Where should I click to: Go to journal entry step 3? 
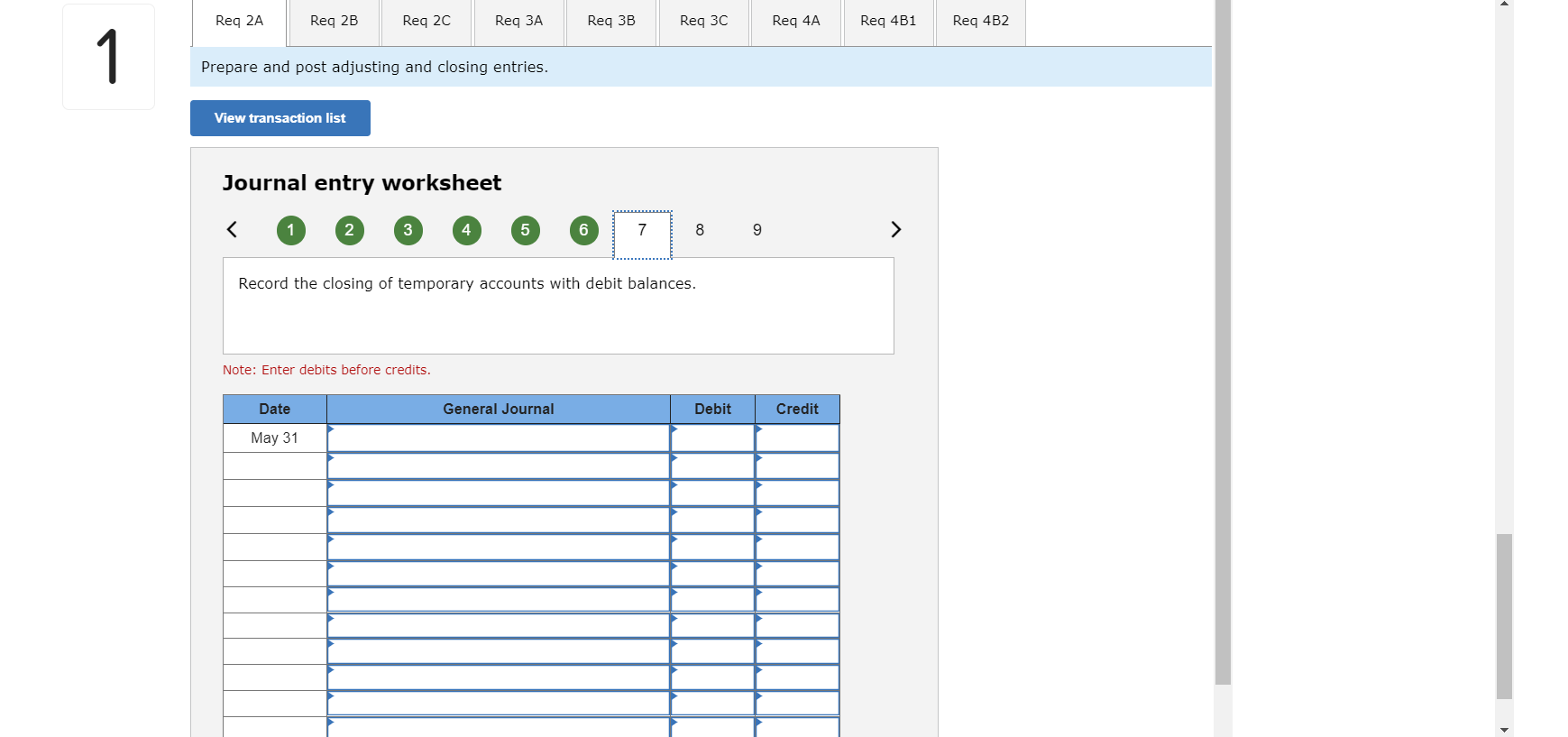[408, 230]
